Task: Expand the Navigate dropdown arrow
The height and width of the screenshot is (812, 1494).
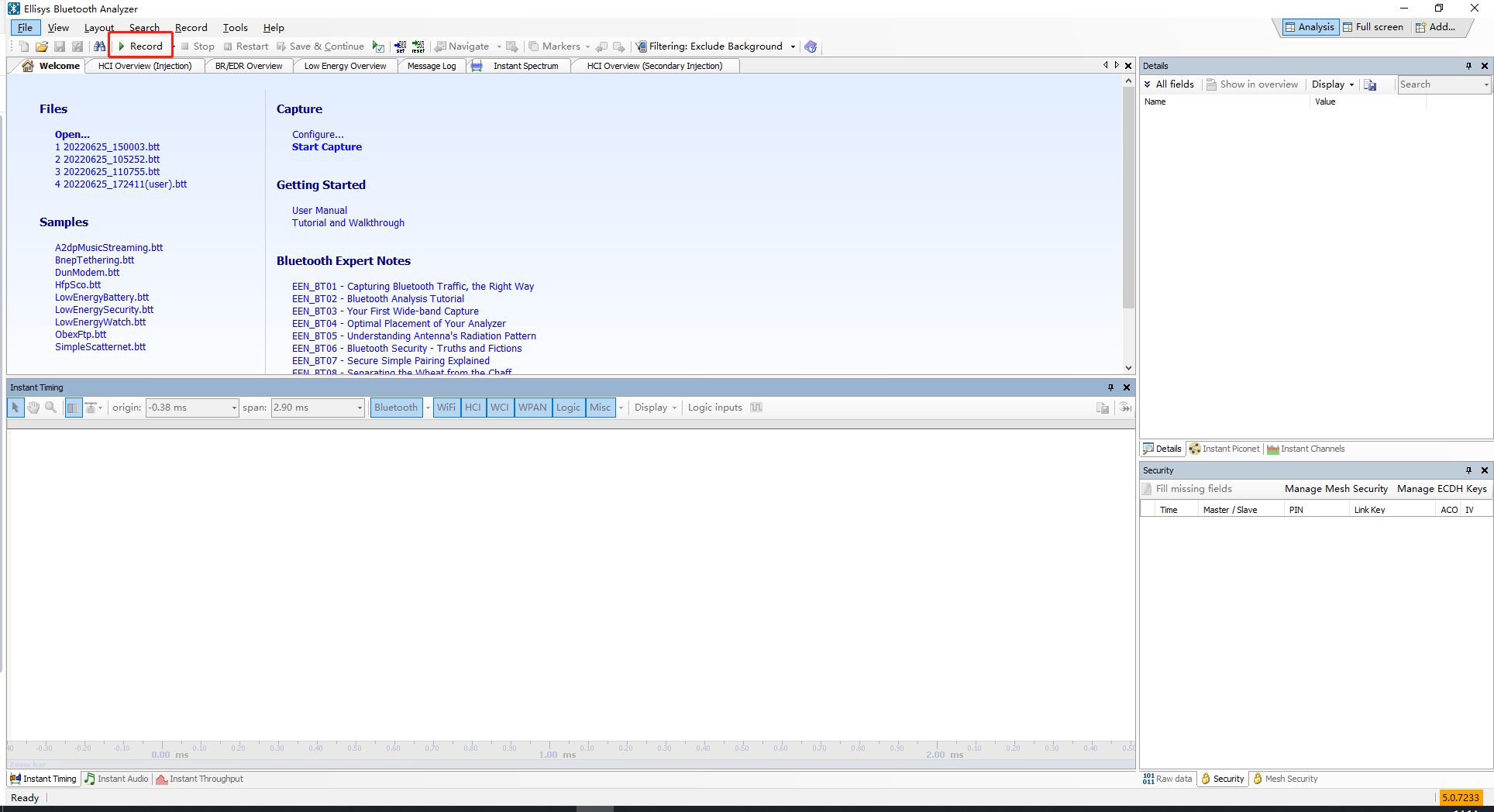Action: pos(499,46)
